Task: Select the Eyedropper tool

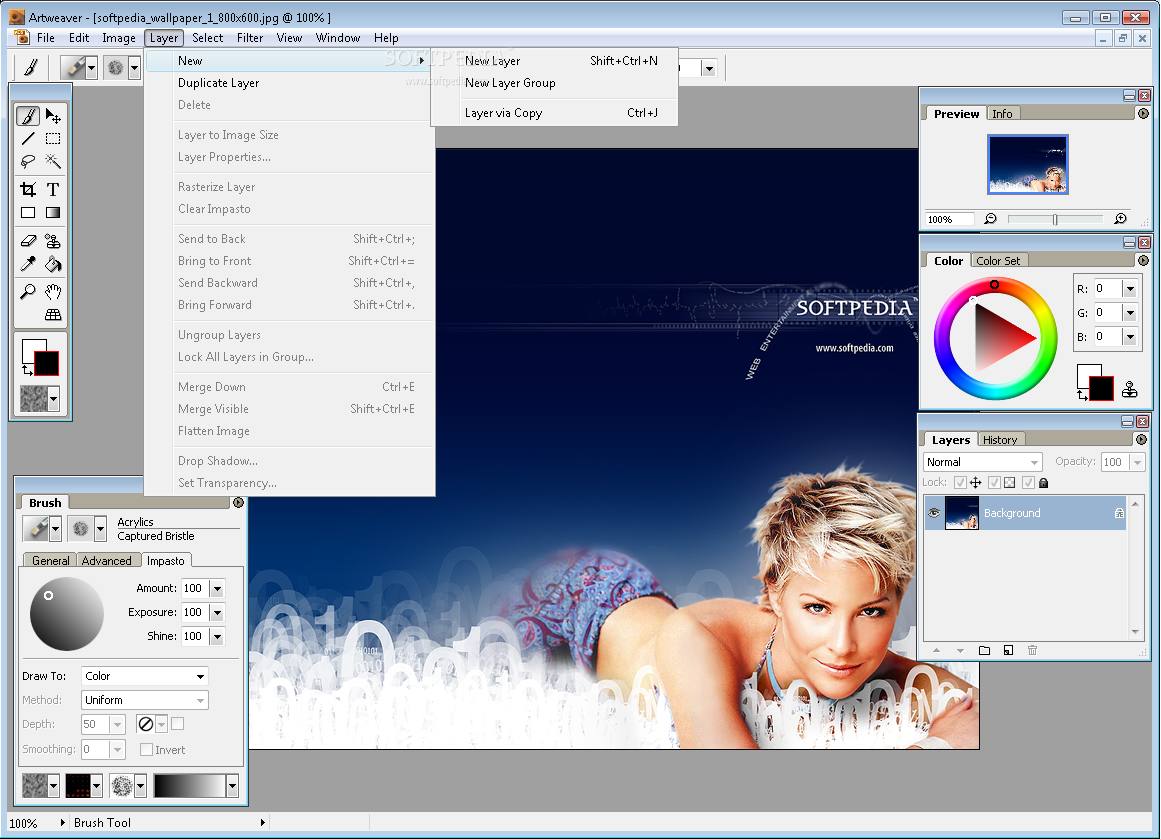Action: [28, 264]
